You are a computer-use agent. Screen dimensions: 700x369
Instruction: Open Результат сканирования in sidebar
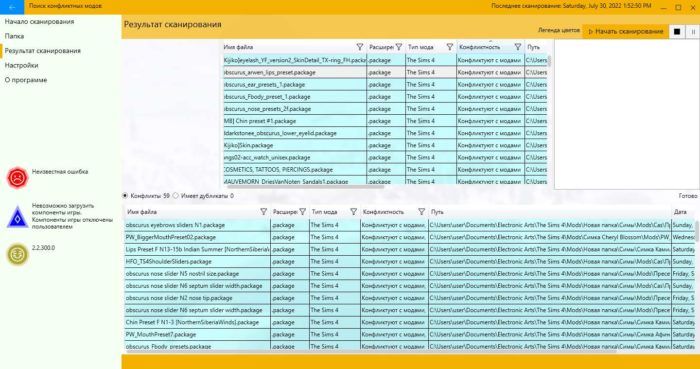point(42,51)
